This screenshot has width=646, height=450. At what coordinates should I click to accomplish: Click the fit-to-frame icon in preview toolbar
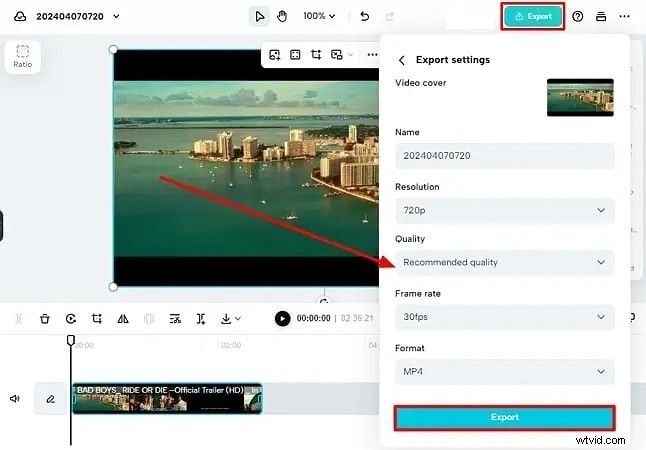pyautogui.click(x=295, y=55)
